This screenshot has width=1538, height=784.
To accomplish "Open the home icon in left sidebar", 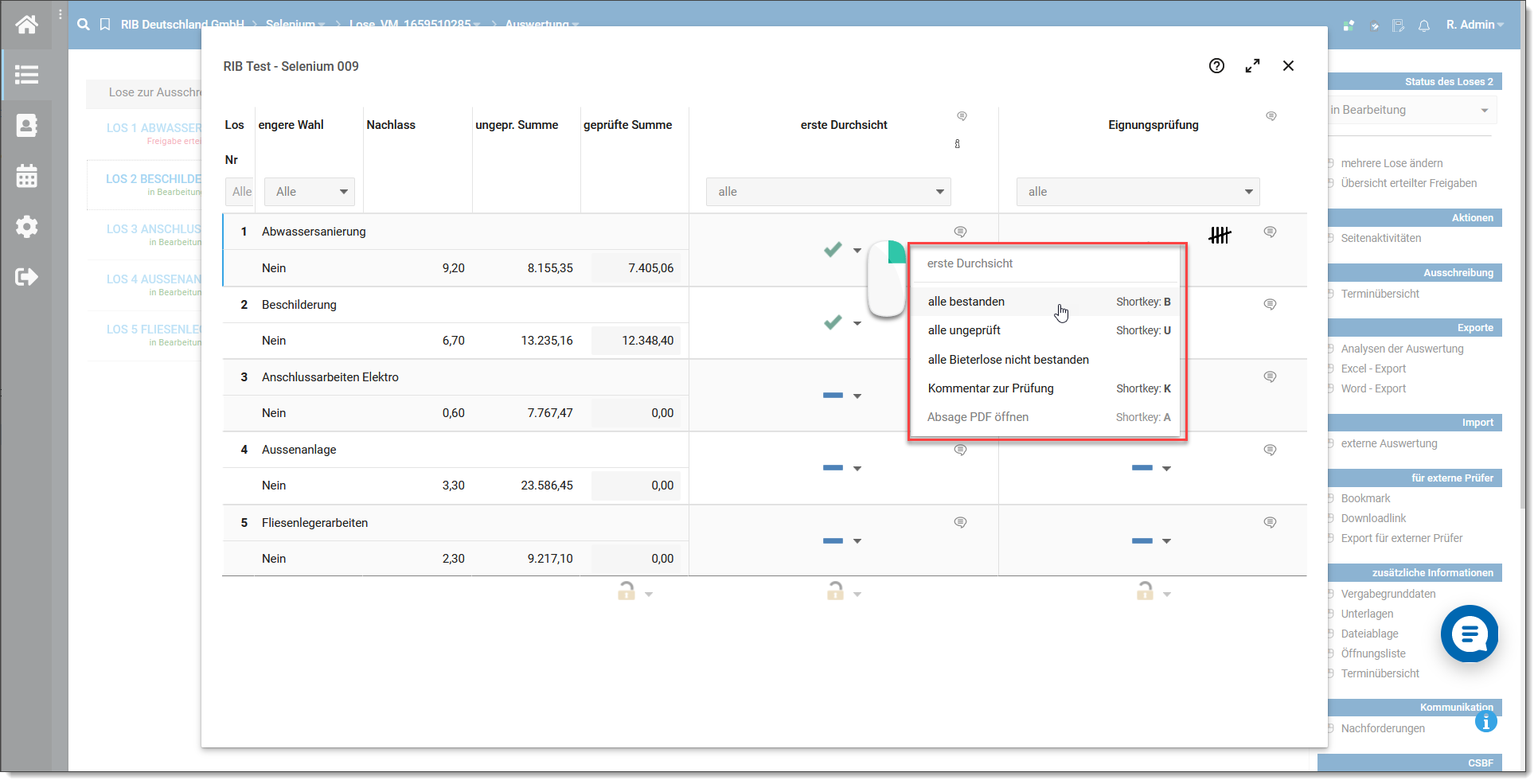I will click(x=26, y=25).
